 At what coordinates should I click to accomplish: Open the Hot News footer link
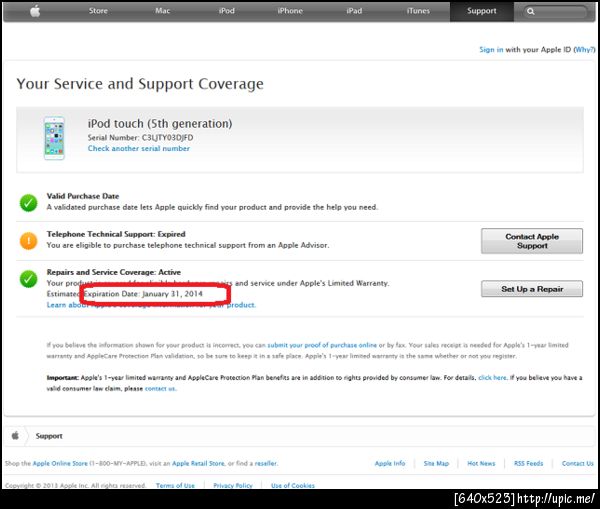[481, 463]
